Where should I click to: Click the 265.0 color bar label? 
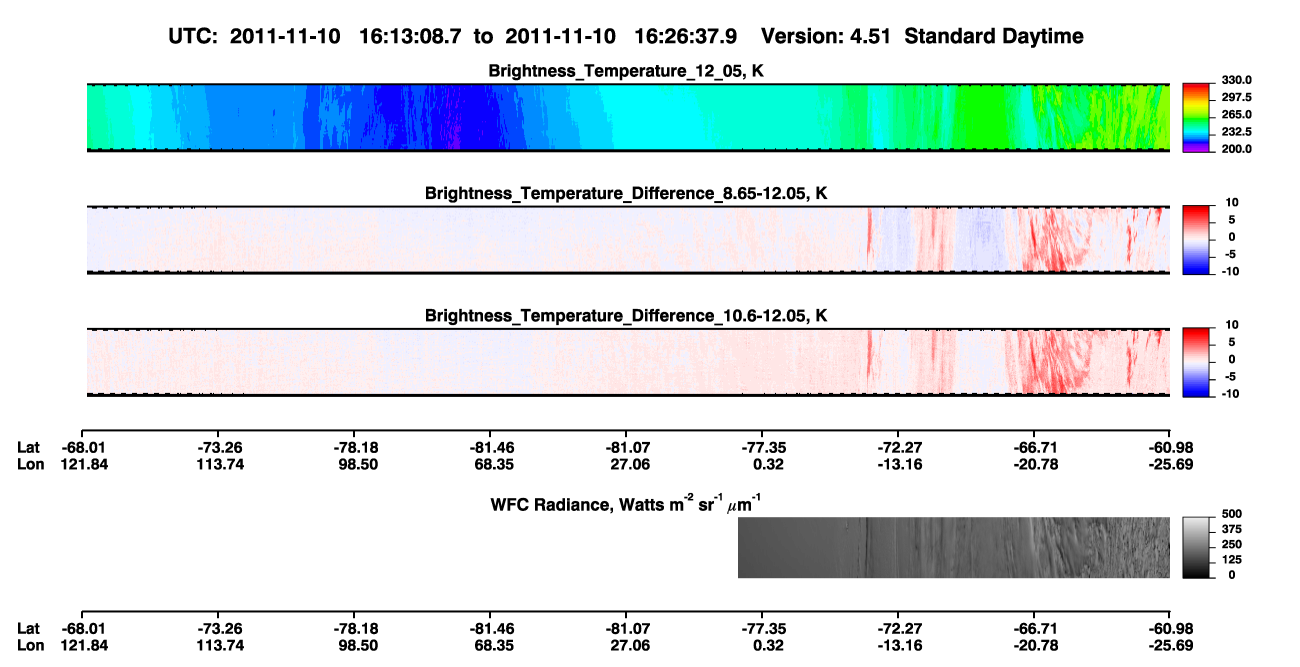click(1235, 114)
